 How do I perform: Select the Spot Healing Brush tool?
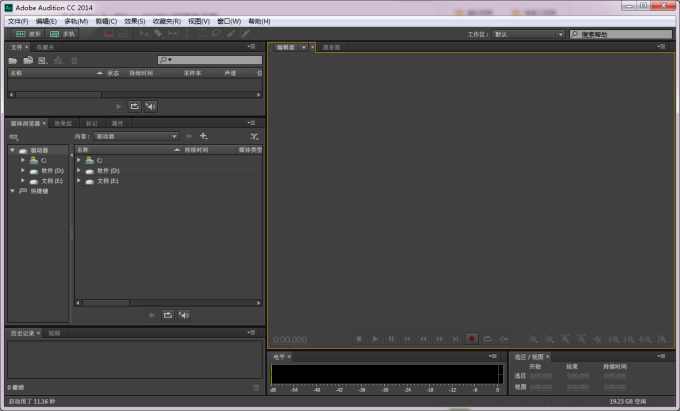[245, 33]
